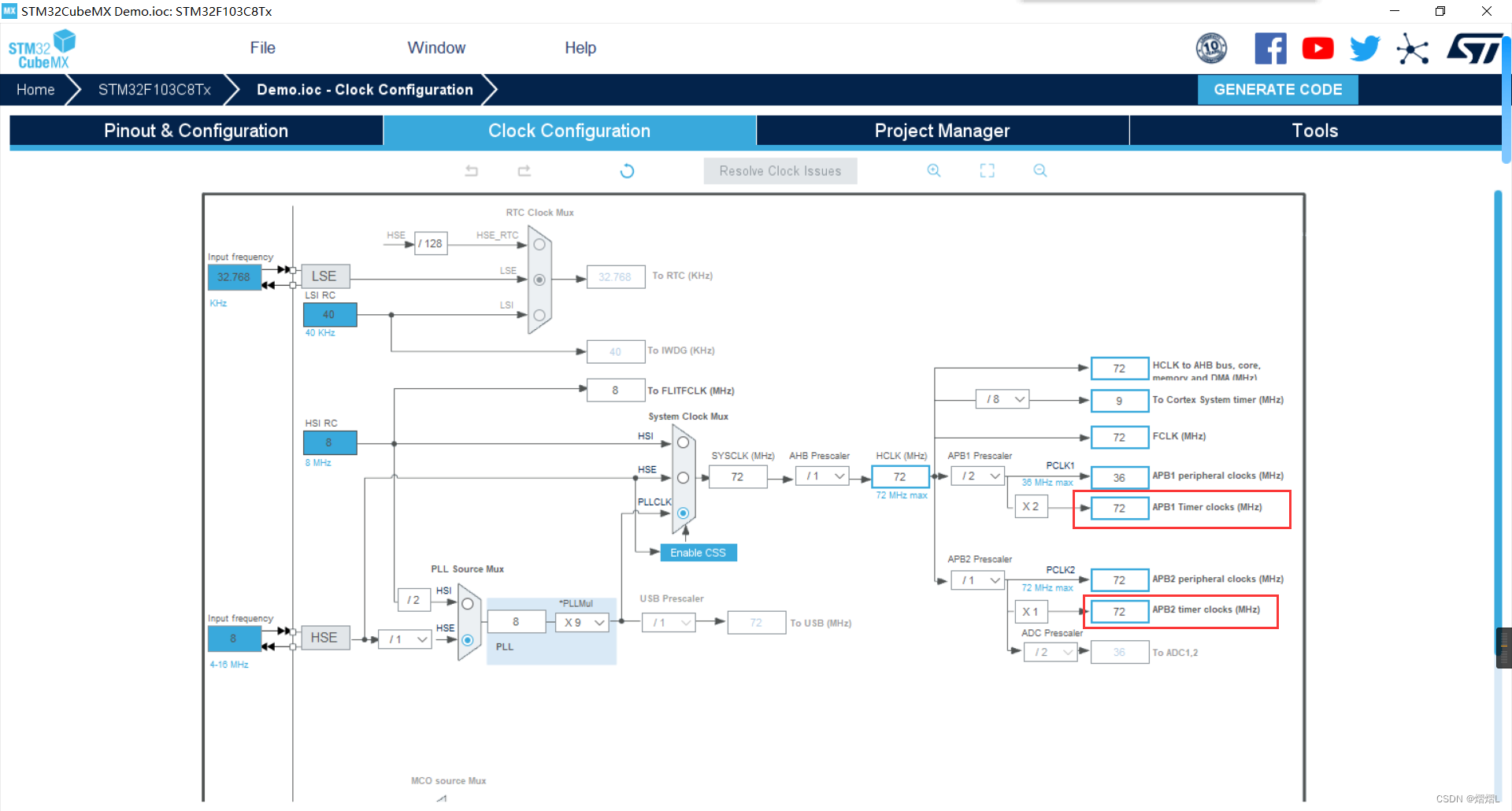Click the APB1 timer X 2 multiplier box
1512x811 pixels.
[x=1031, y=506]
